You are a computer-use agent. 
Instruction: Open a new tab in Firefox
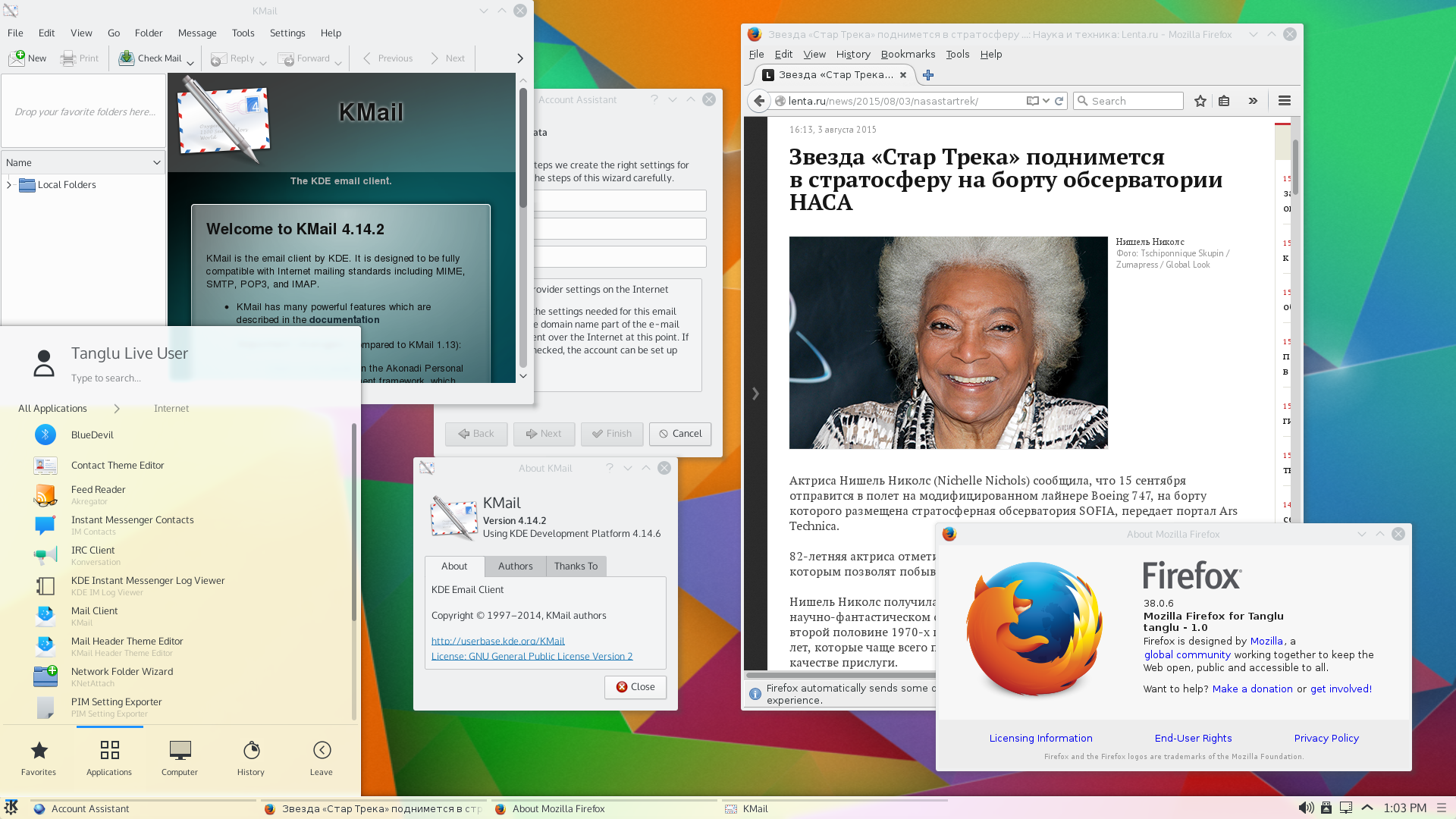pyautogui.click(x=928, y=75)
